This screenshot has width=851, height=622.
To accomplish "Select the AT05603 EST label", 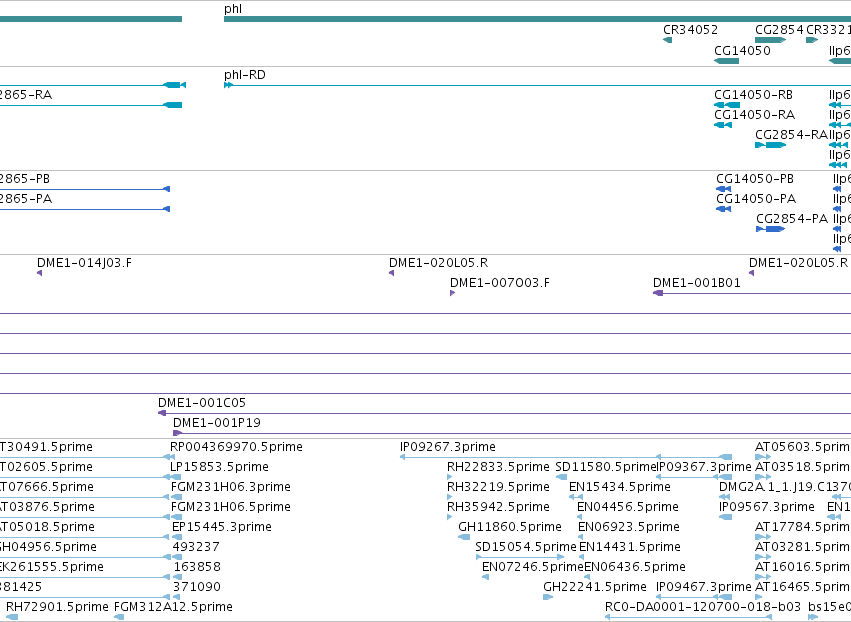I will [x=803, y=447].
